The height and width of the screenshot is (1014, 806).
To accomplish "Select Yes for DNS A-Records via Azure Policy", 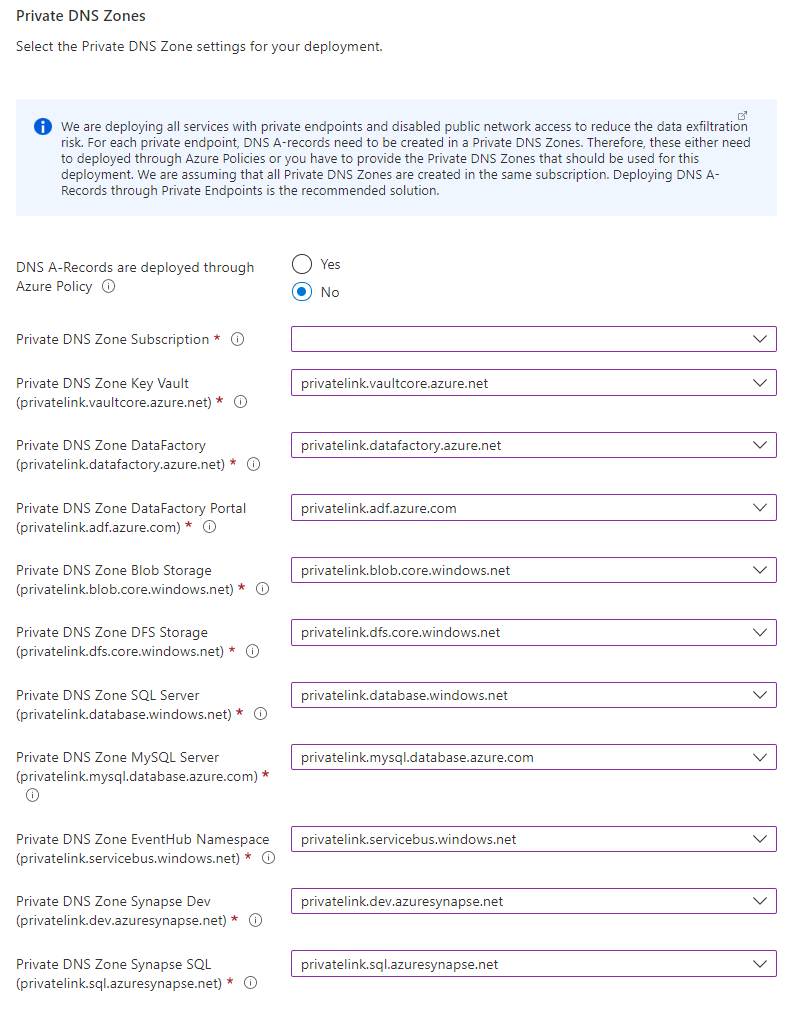I will coord(301,264).
